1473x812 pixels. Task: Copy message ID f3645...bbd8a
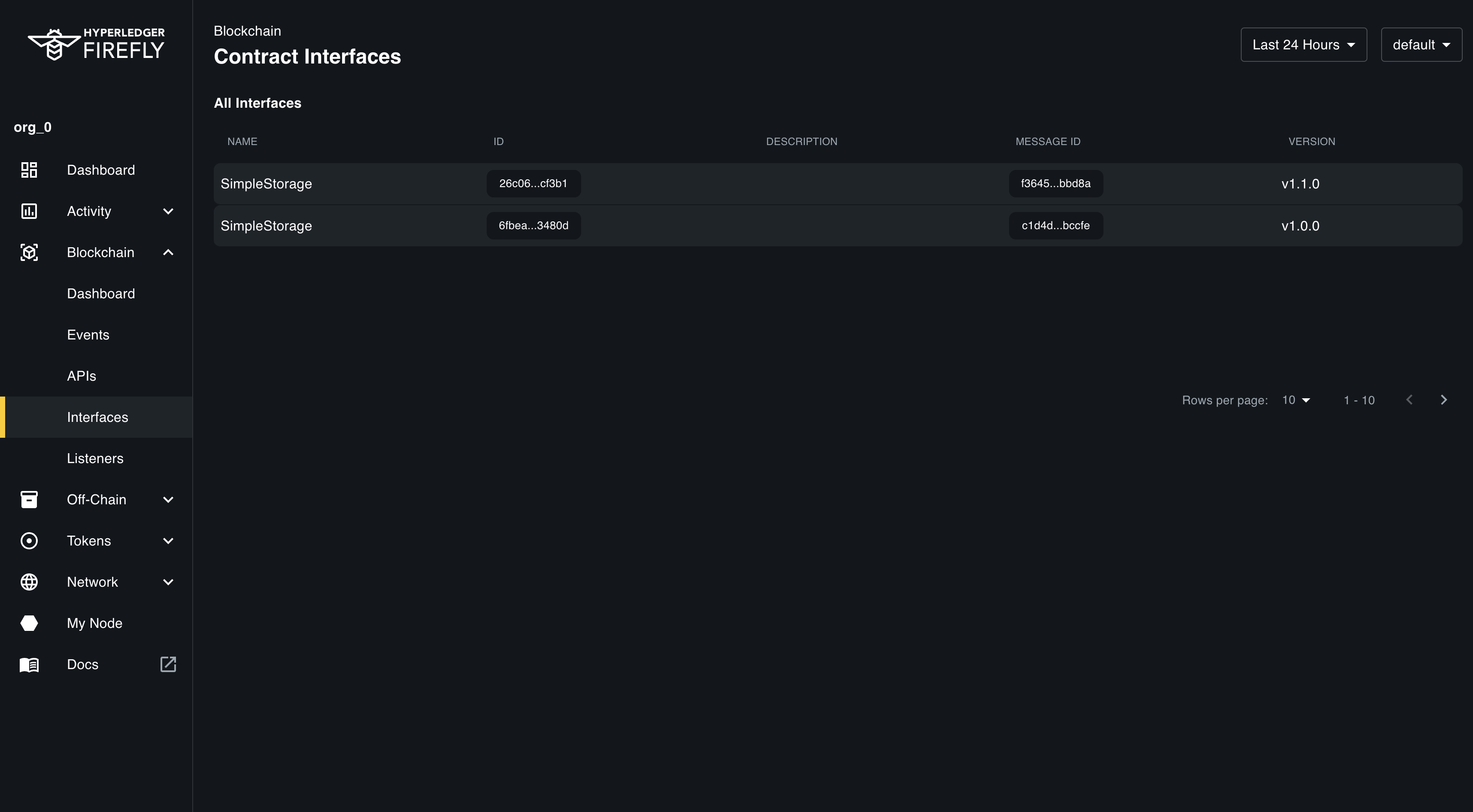click(1055, 184)
